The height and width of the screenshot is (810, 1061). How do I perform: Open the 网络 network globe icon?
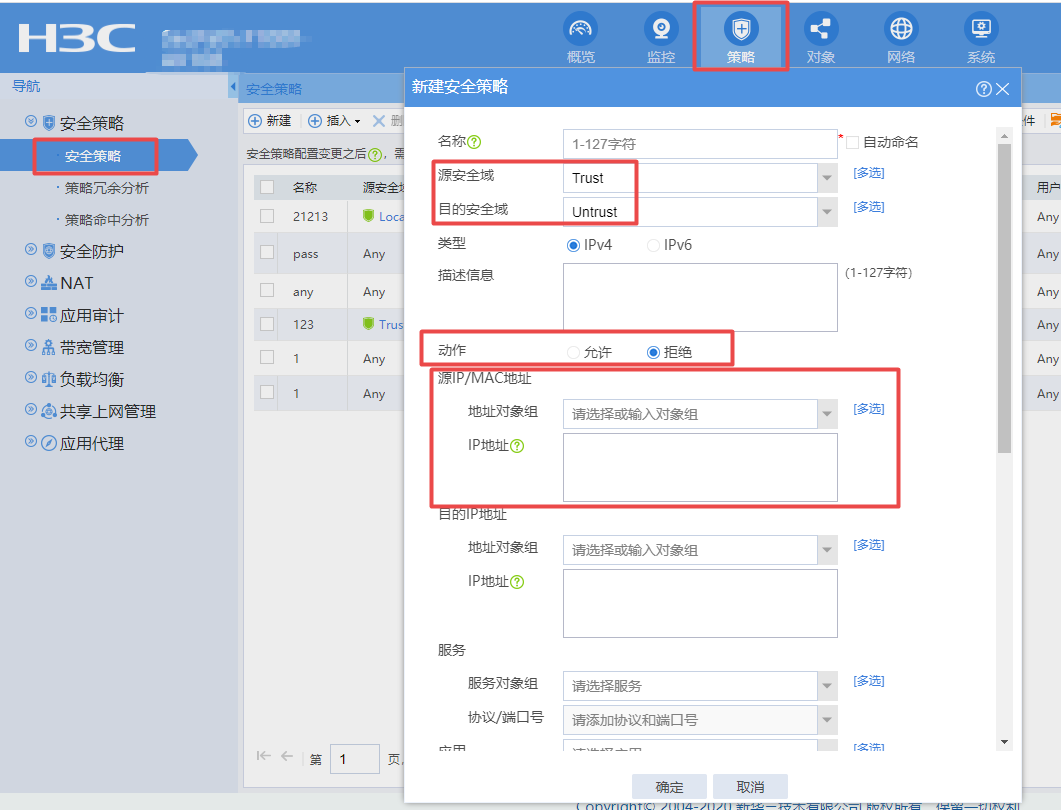[x=901, y=29]
